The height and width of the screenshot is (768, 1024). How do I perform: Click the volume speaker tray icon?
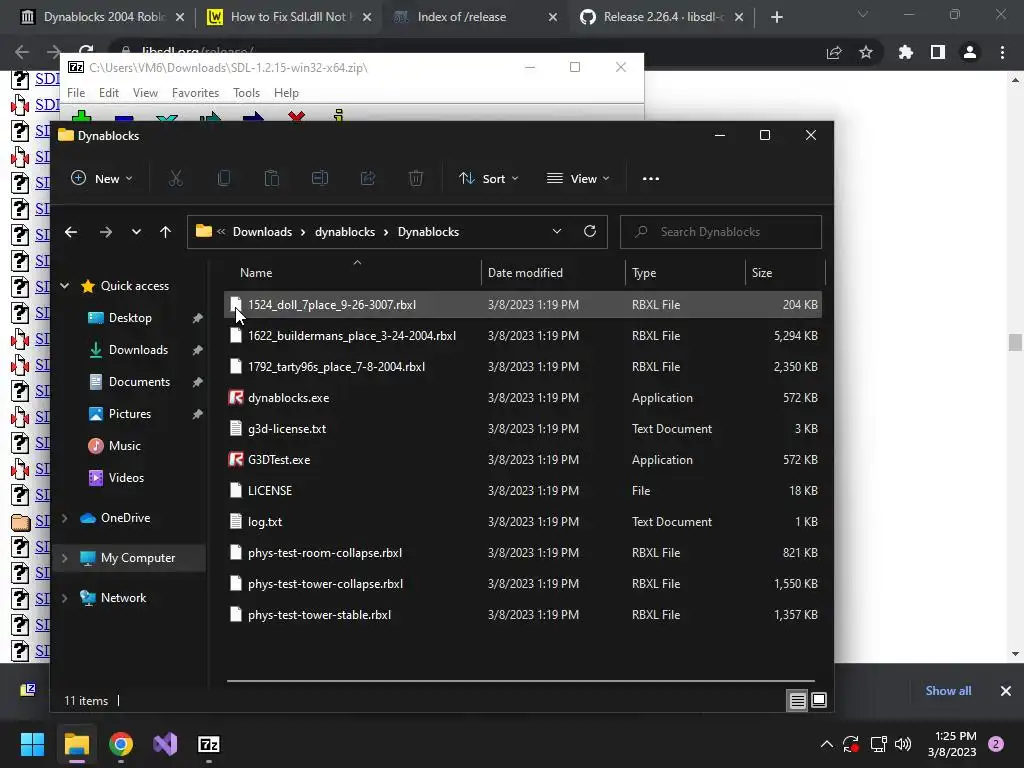[x=903, y=744]
